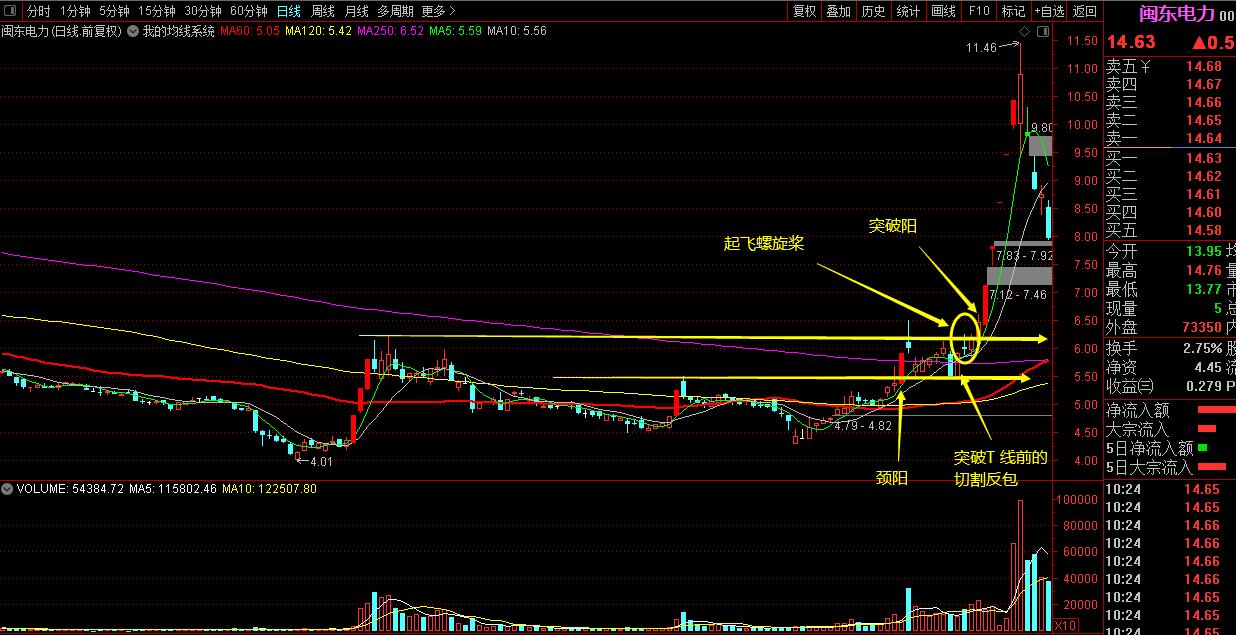The width and height of the screenshot is (1236, 635).
Task: Click the MA120: 5.42 indicator value
Action: [318, 31]
